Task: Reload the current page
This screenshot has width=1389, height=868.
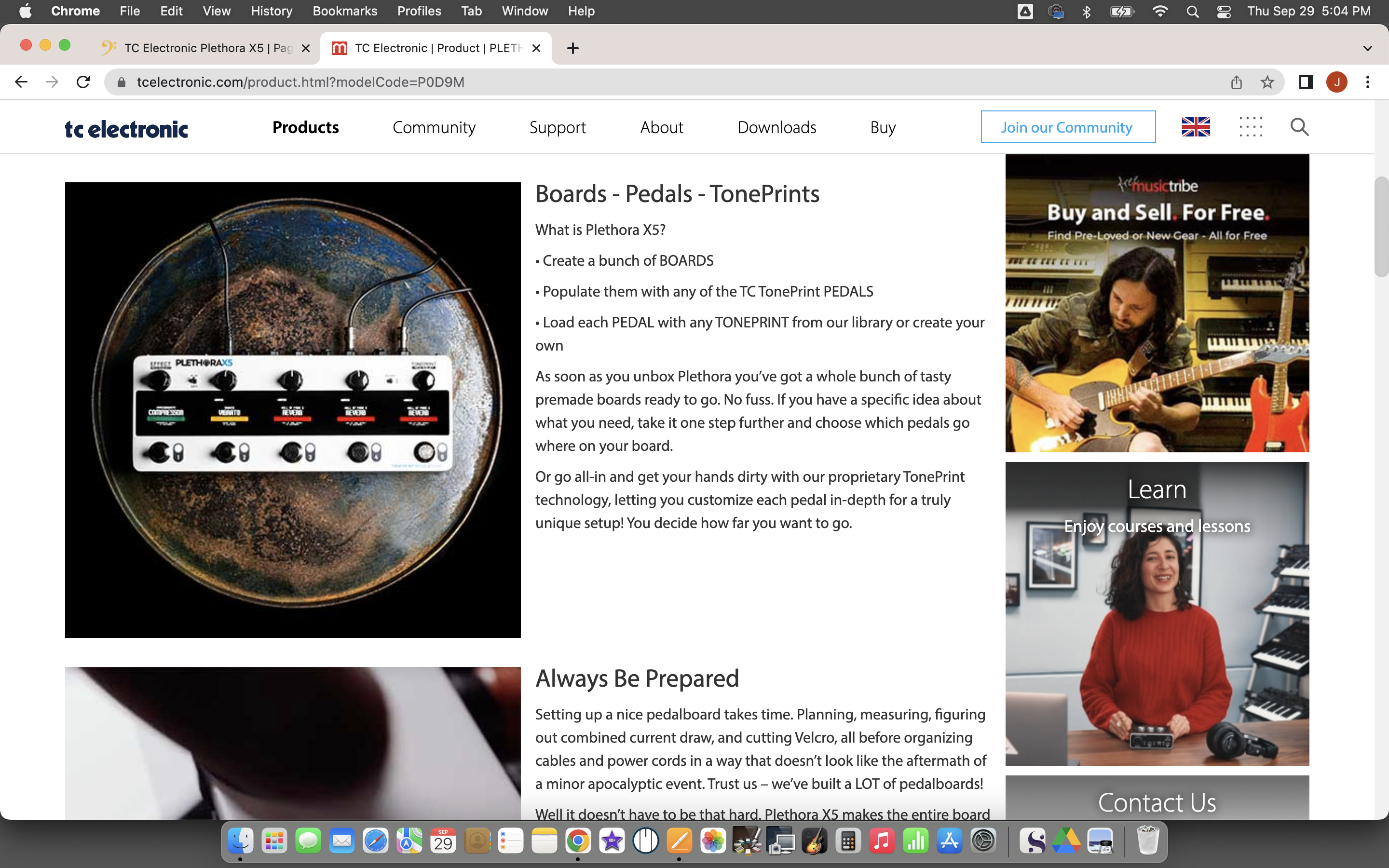Action: click(83, 82)
